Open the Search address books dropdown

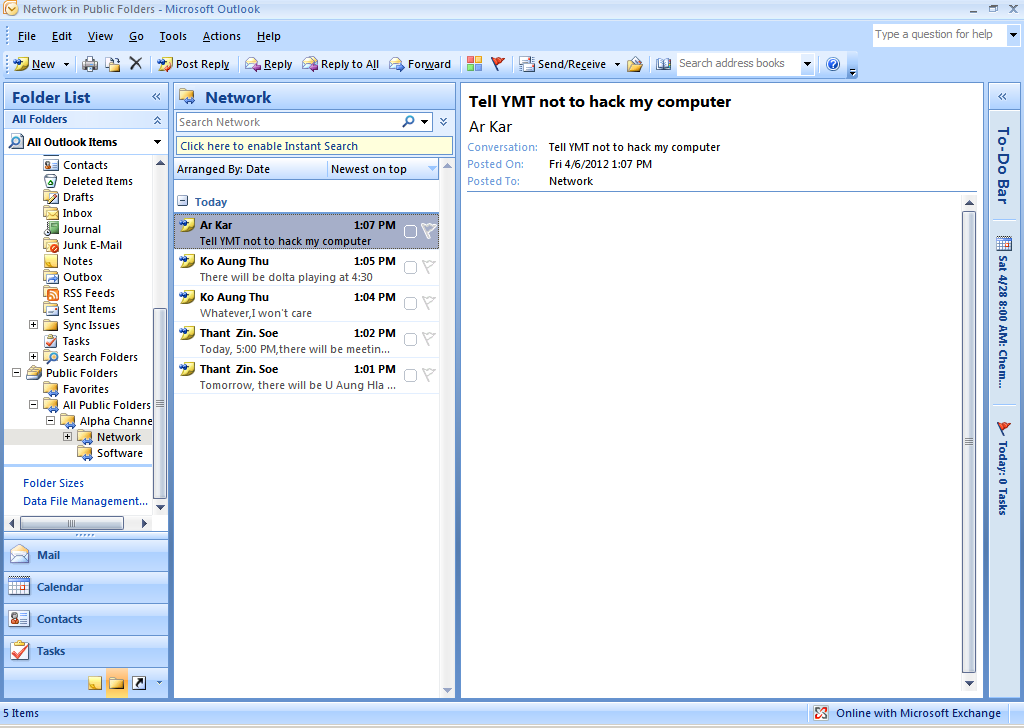tap(807, 64)
